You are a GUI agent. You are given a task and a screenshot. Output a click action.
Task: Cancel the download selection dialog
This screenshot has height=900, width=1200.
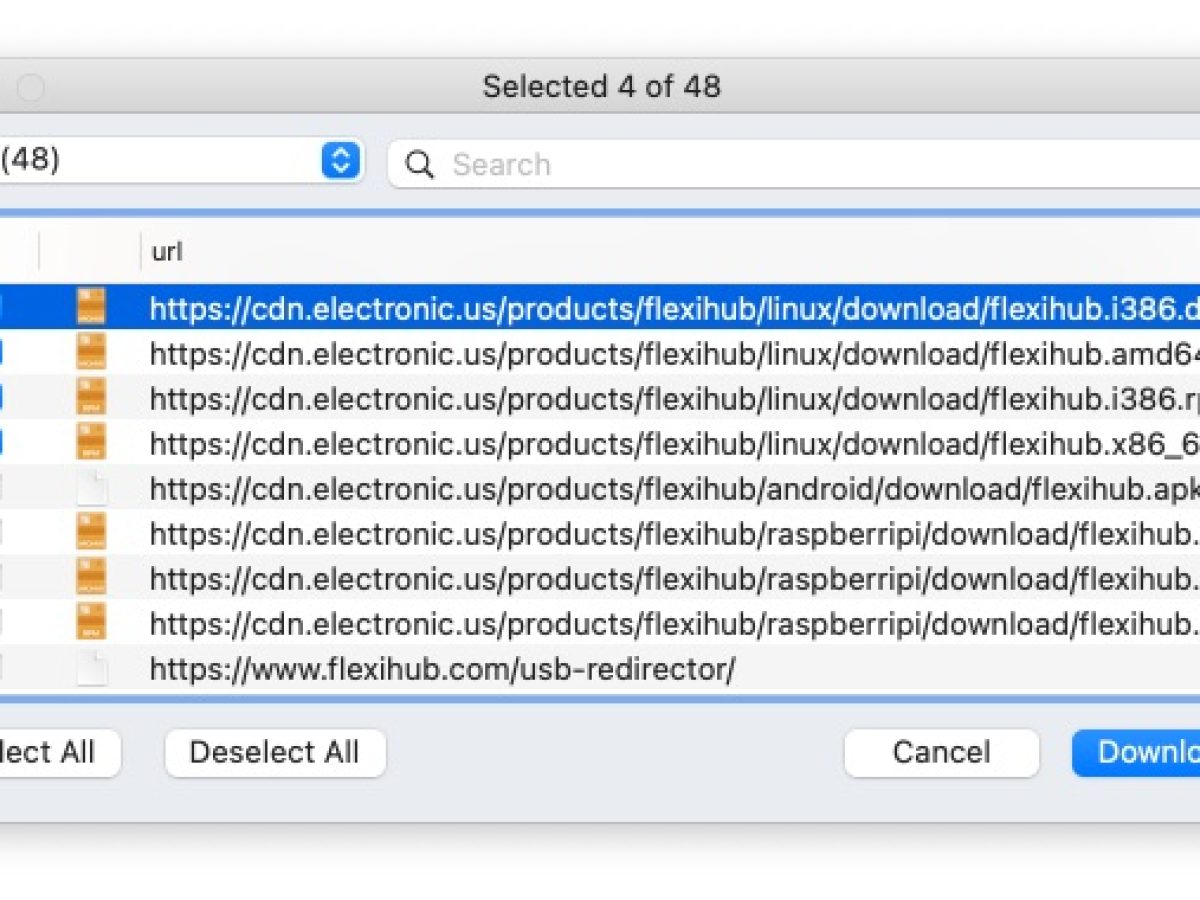[939, 752]
